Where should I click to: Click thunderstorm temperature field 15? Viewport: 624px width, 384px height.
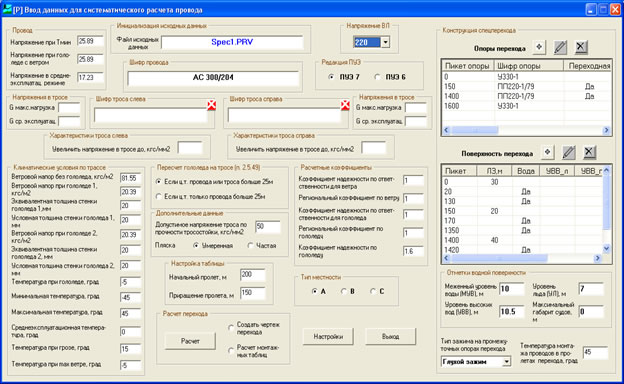tap(130, 349)
